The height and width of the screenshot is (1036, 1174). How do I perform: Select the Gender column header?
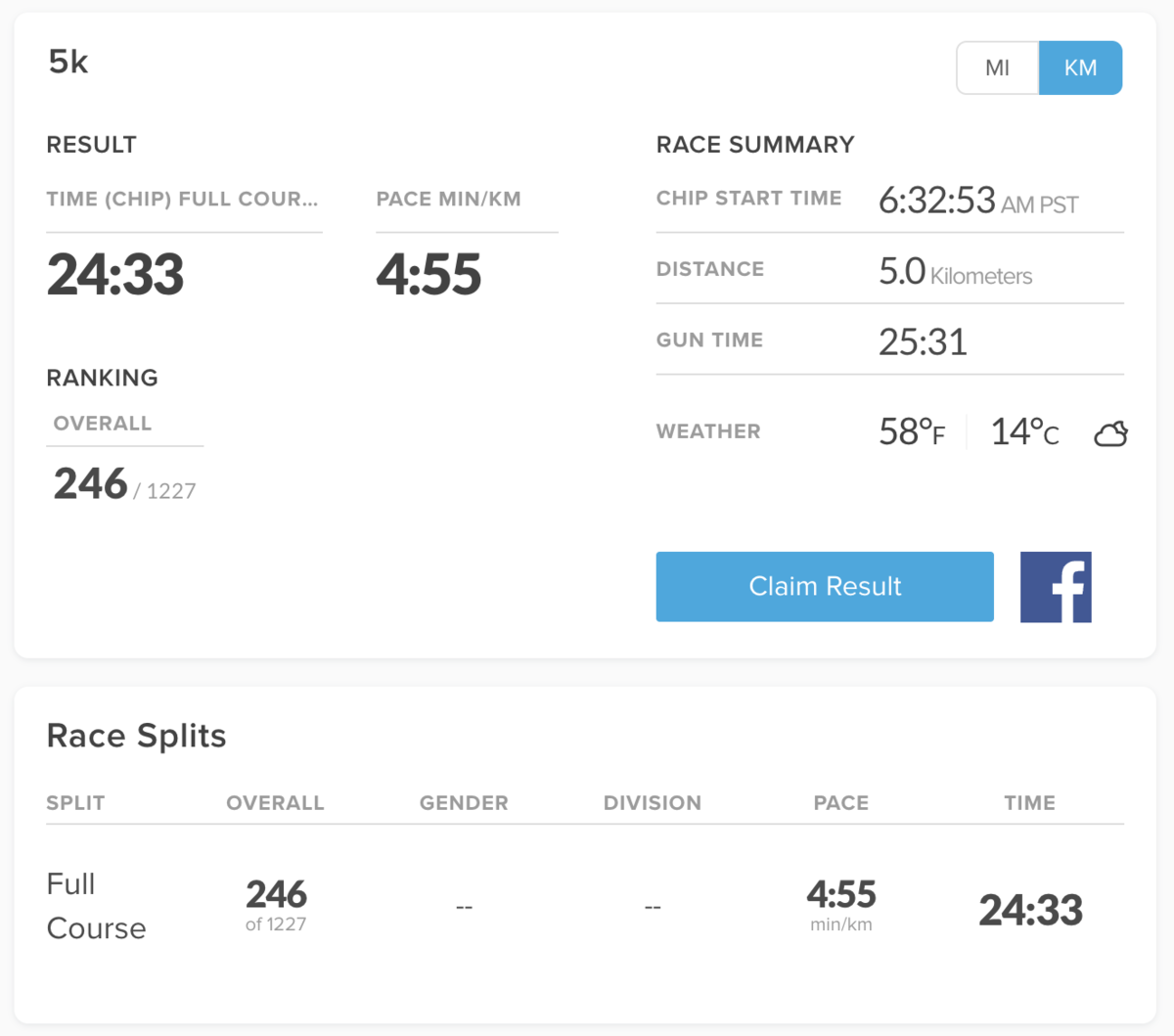(x=464, y=803)
